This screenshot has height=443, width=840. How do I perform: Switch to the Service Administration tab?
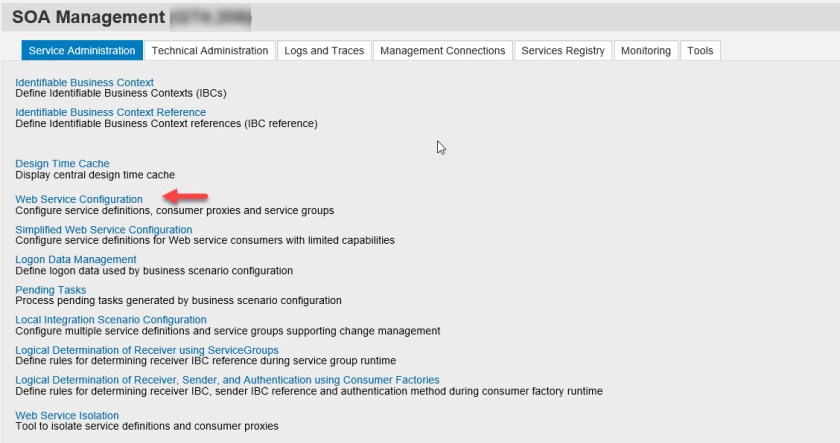point(82,51)
